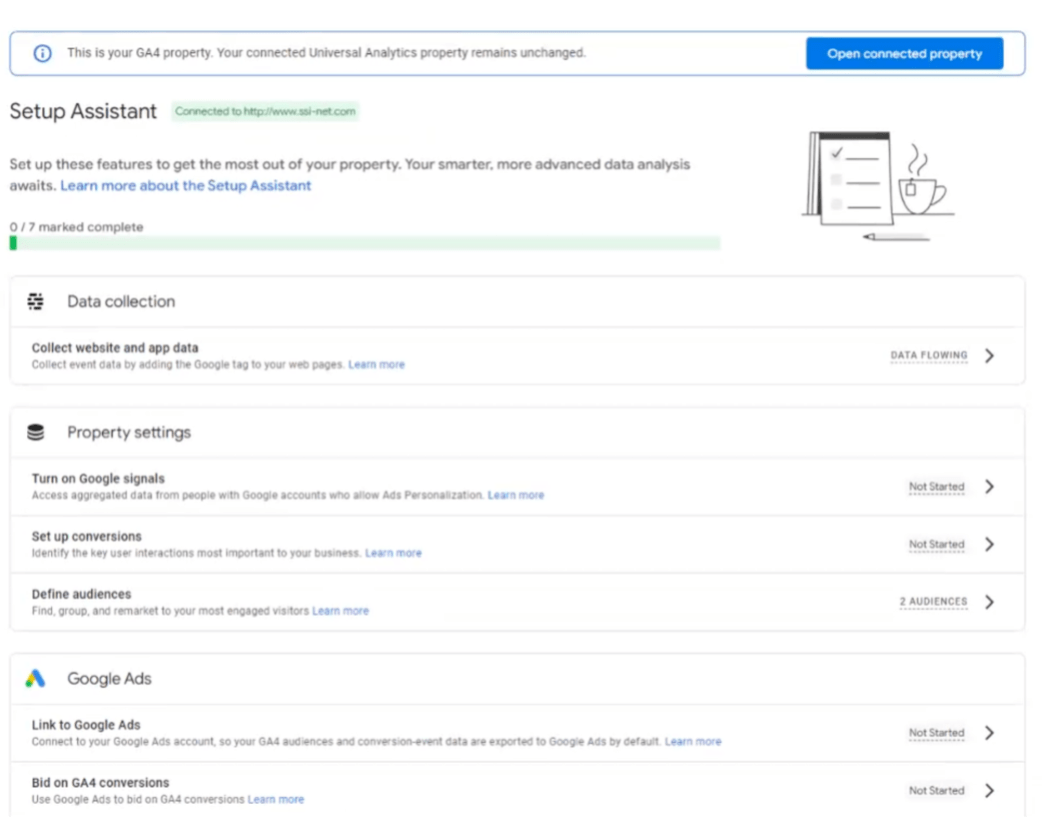Click the Property settings section heading
The image size is (1045, 821).
click(129, 433)
